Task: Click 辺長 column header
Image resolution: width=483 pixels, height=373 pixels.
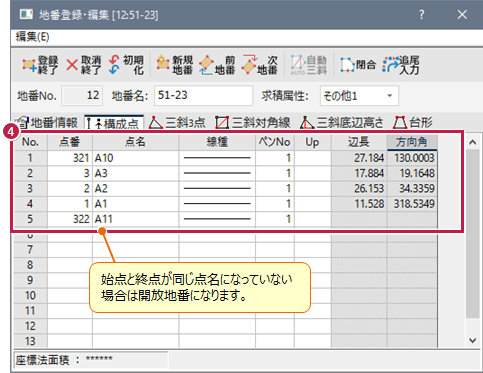Action: point(359,142)
